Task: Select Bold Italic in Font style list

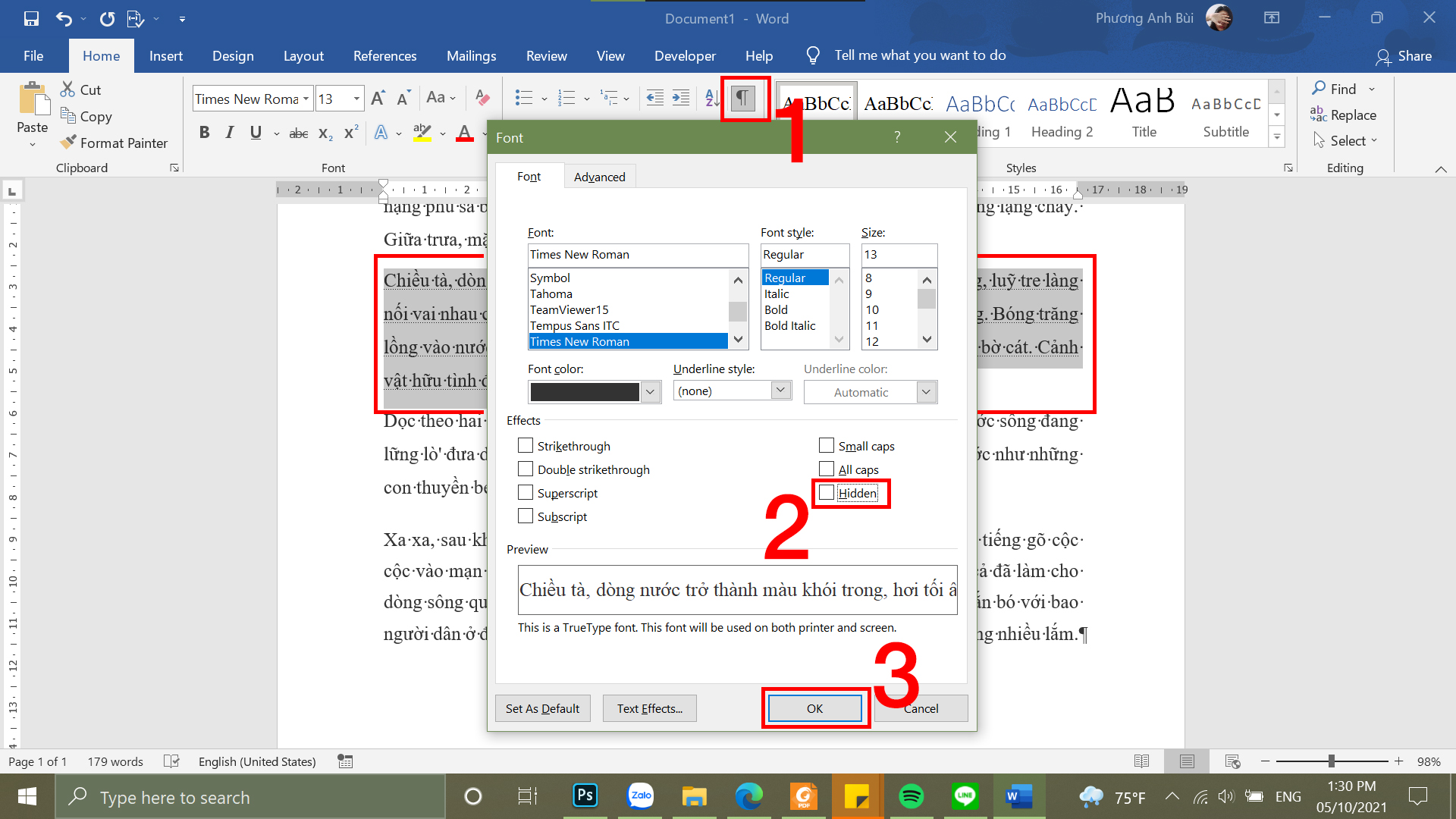Action: click(x=789, y=326)
